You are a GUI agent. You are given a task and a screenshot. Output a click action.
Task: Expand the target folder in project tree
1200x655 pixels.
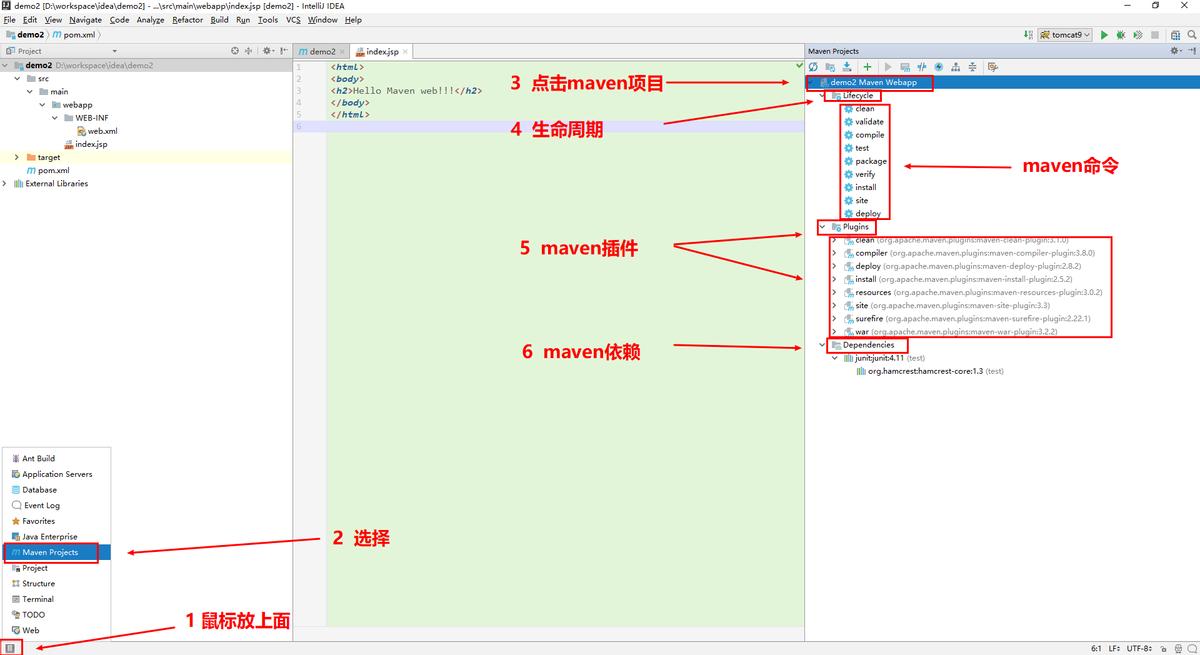tap(17, 157)
